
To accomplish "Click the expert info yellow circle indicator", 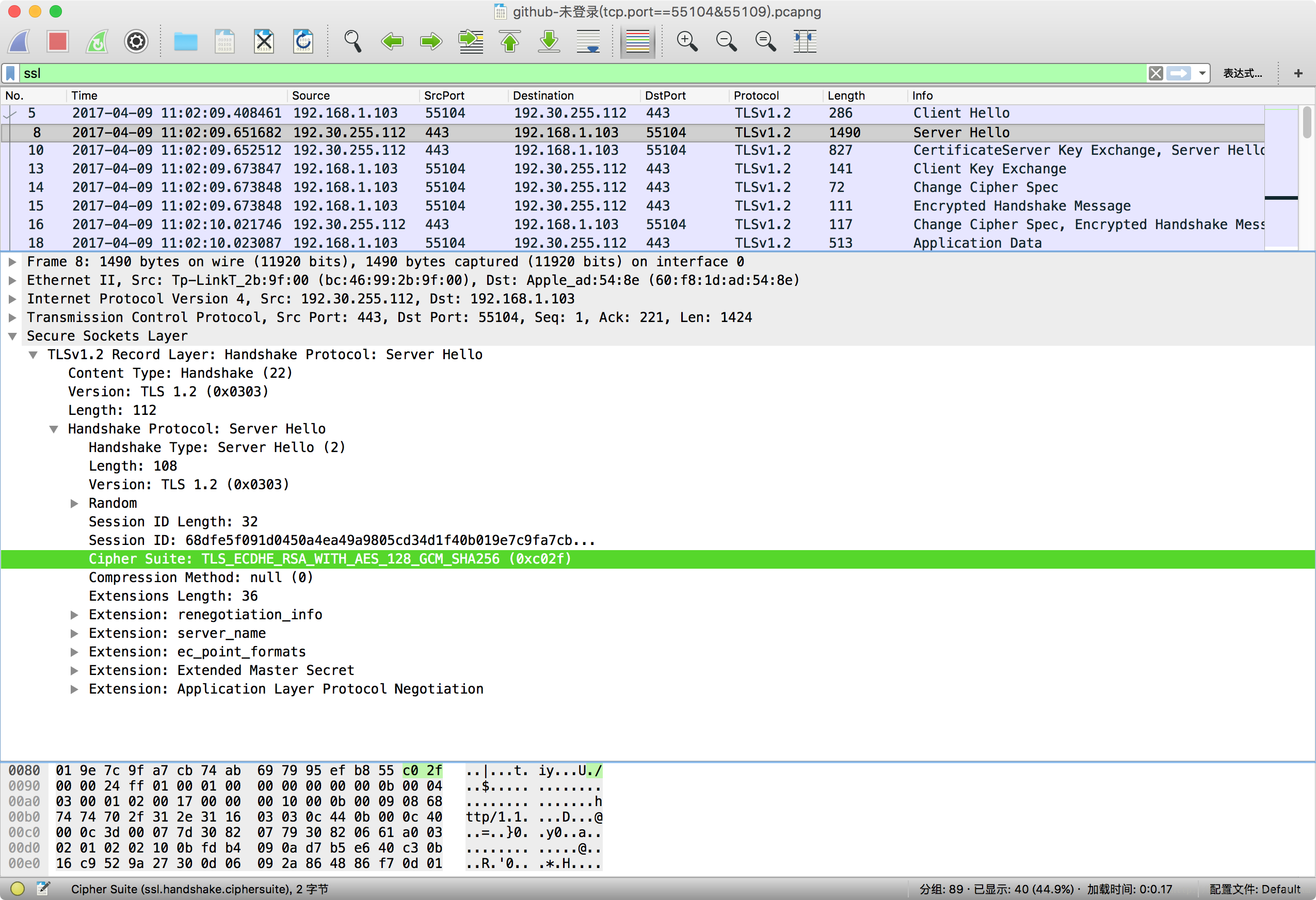I will [18, 889].
